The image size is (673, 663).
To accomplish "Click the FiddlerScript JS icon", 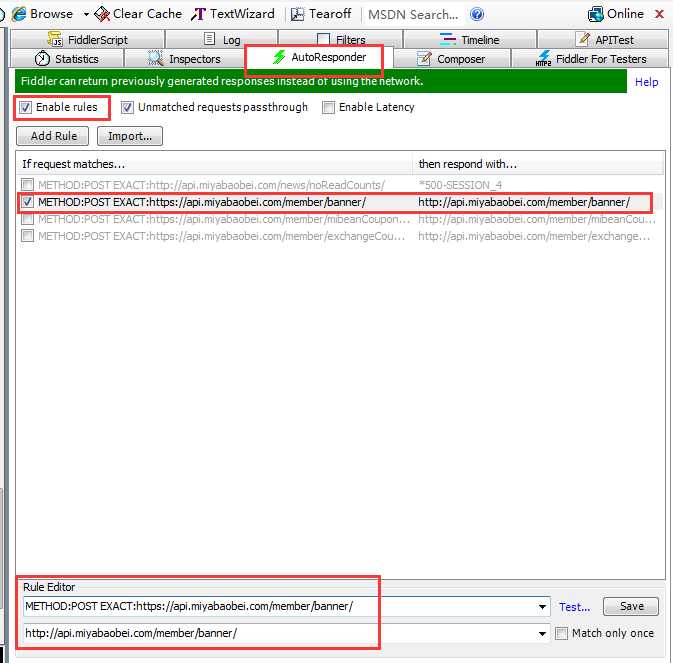I will (x=55, y=39).
